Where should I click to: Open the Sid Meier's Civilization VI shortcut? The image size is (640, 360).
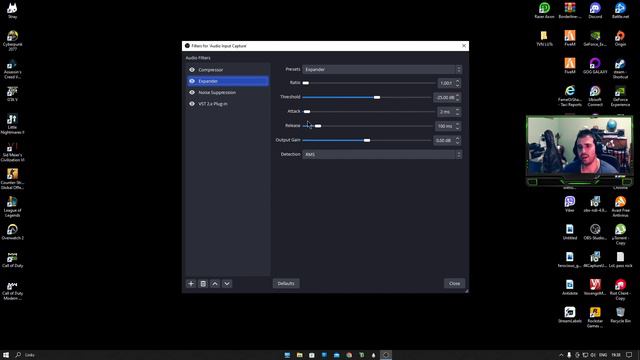[x=12, y=152]
